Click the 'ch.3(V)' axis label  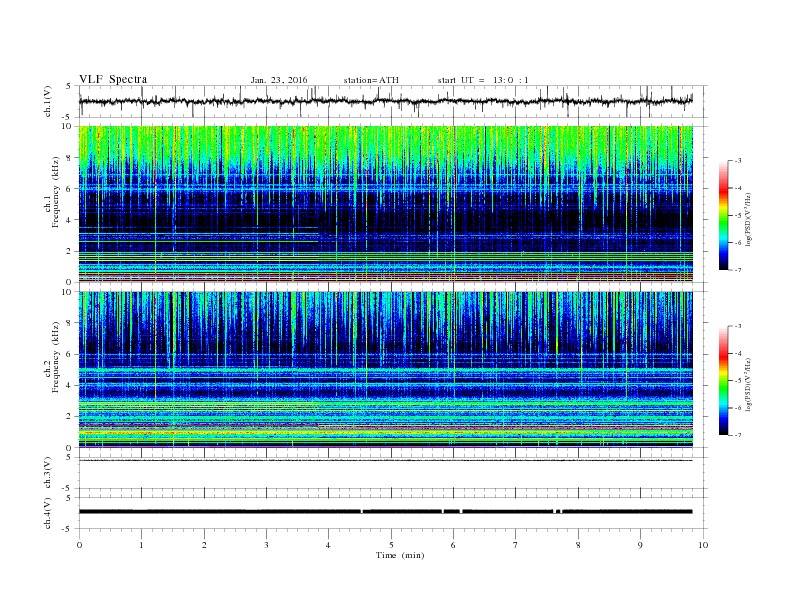click(48, 473)
